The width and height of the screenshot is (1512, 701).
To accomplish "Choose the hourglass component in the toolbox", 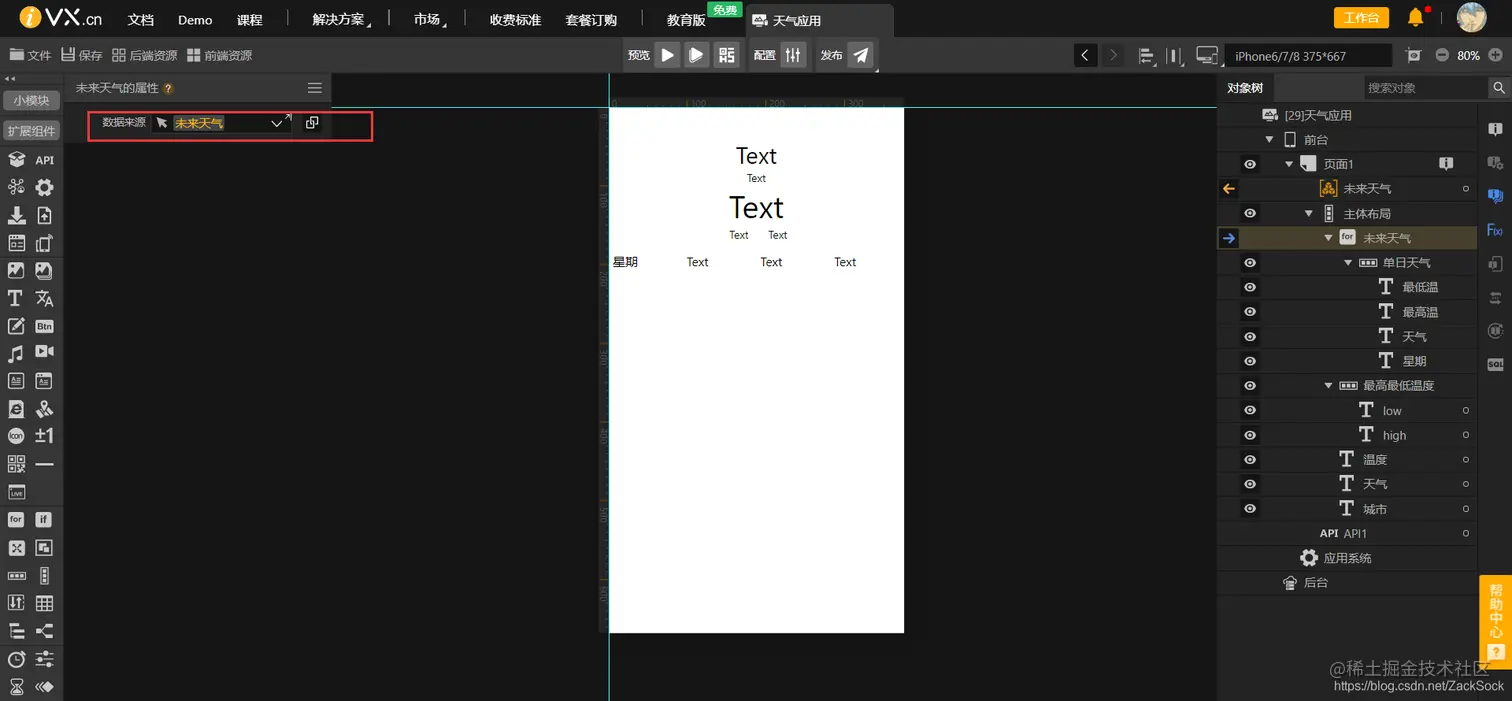I will (x=15, y=687).
